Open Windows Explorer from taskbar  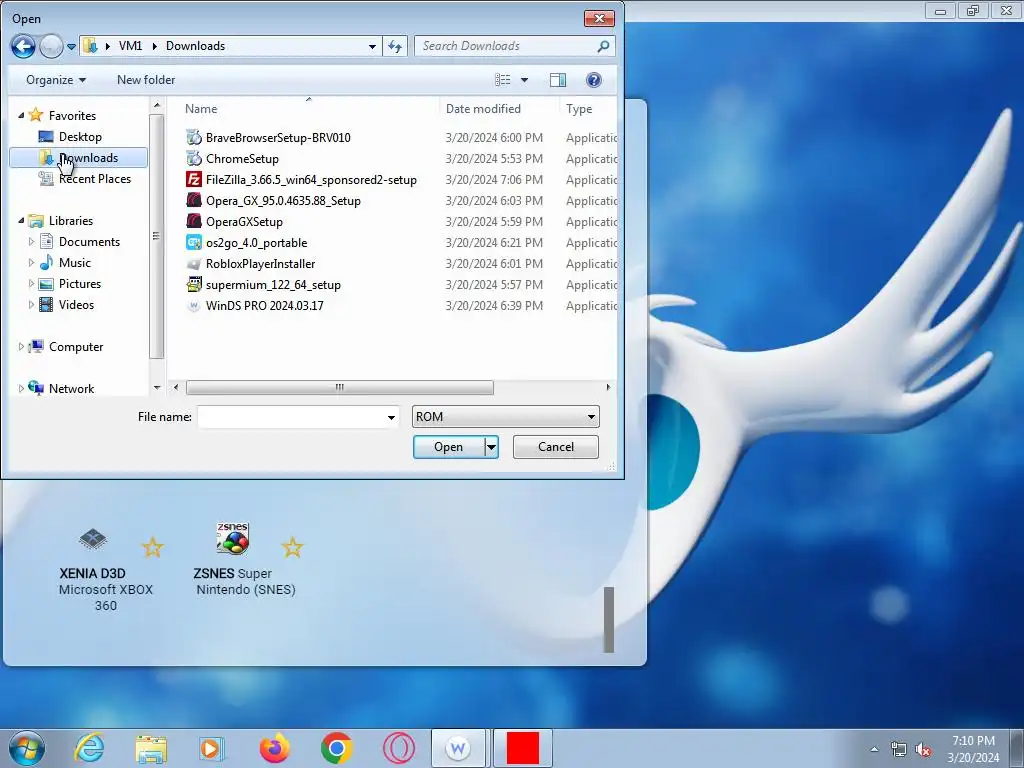point(151,748)
